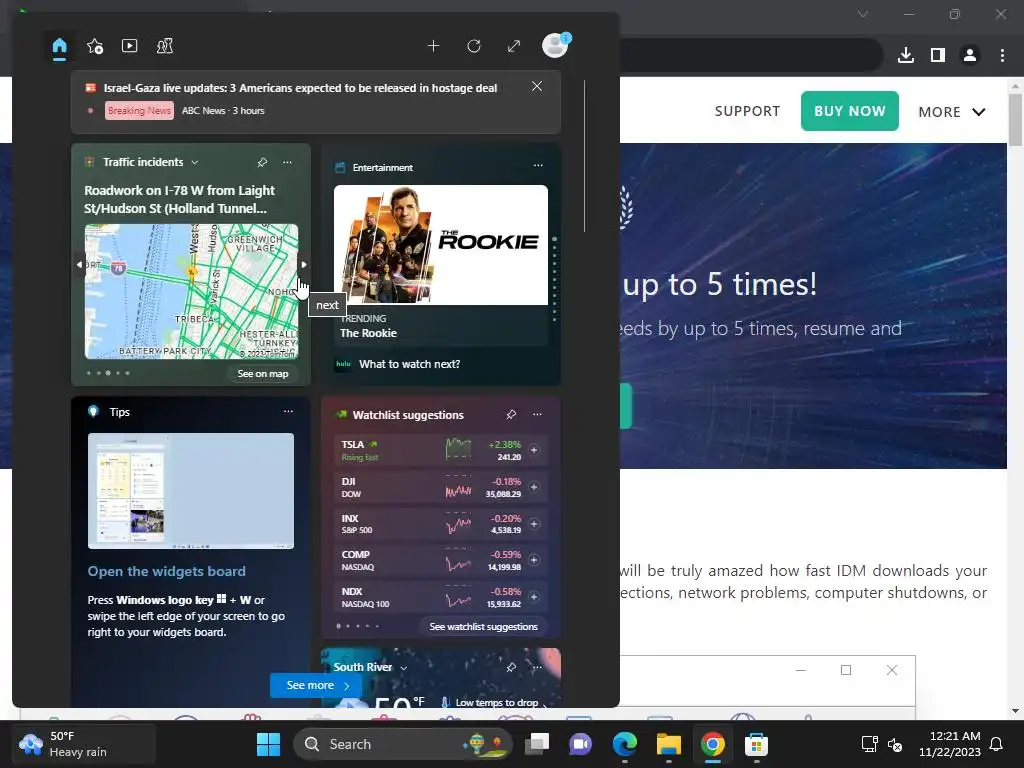The width and height of the screenshot is (1024, 768).
Task: Open notifications bell in system tray
Action: coord(997,744)
